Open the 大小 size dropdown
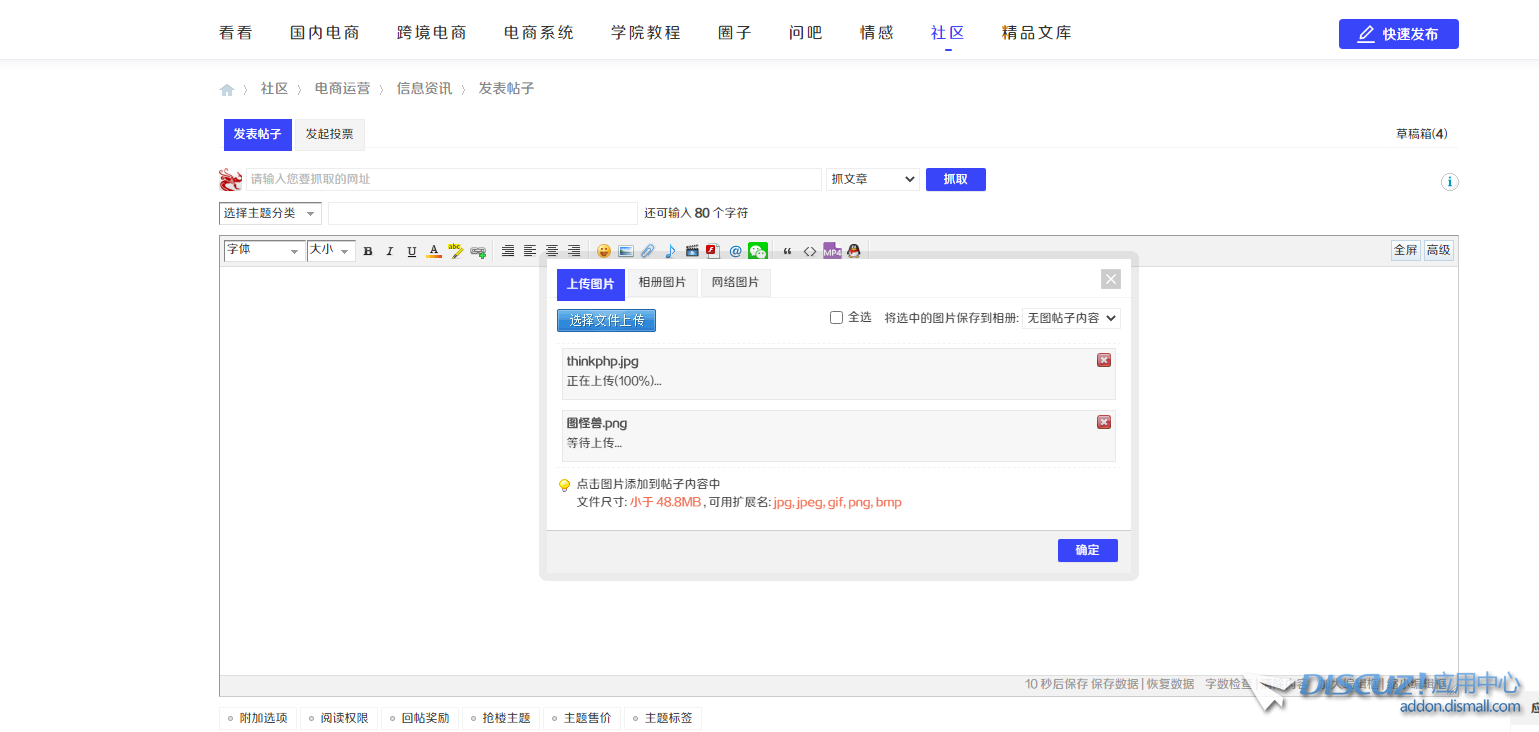The image size is (1539, 732). (x=331, y=251)
